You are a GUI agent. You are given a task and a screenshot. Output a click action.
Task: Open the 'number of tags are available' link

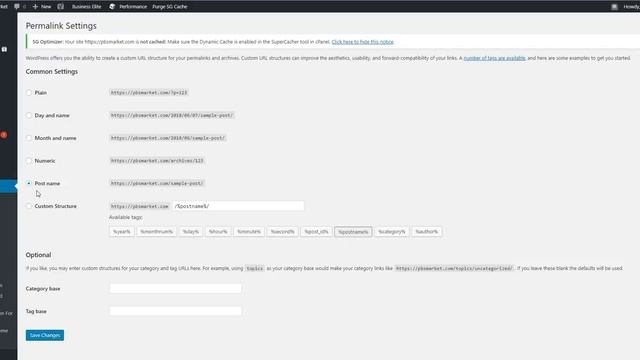click(495, 58)
